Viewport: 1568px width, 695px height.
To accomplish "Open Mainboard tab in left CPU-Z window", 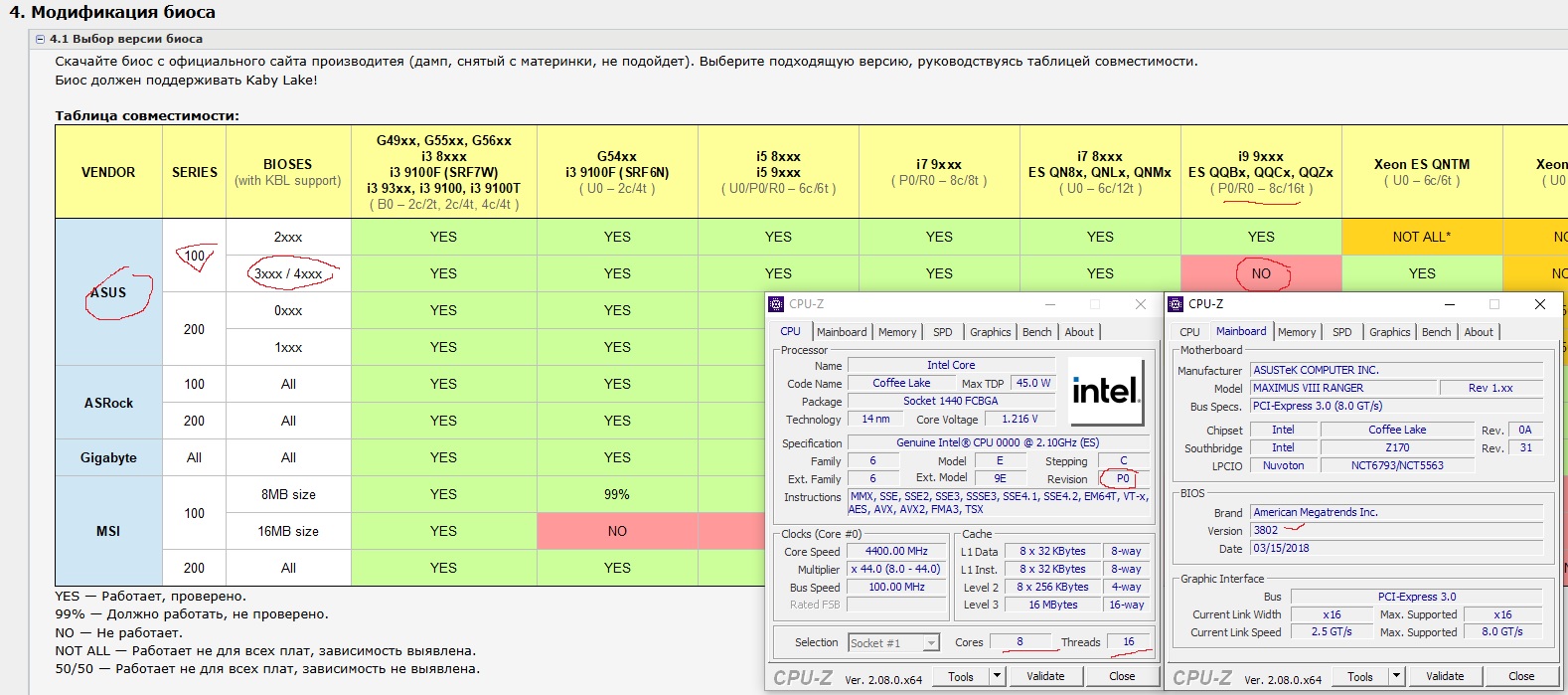I will point(842,332).
